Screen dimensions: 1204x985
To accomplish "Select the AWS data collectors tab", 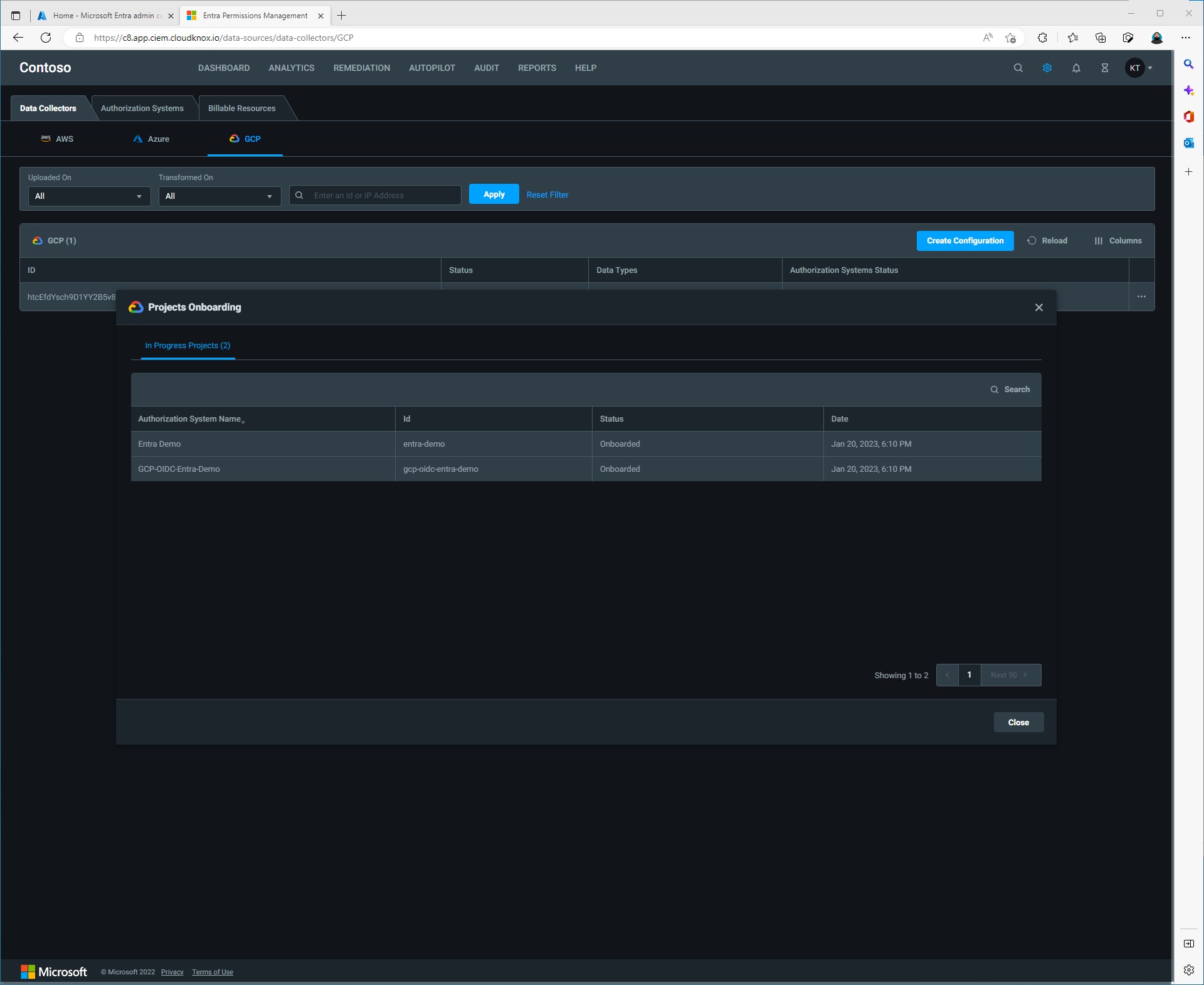I will pos(57,139).
